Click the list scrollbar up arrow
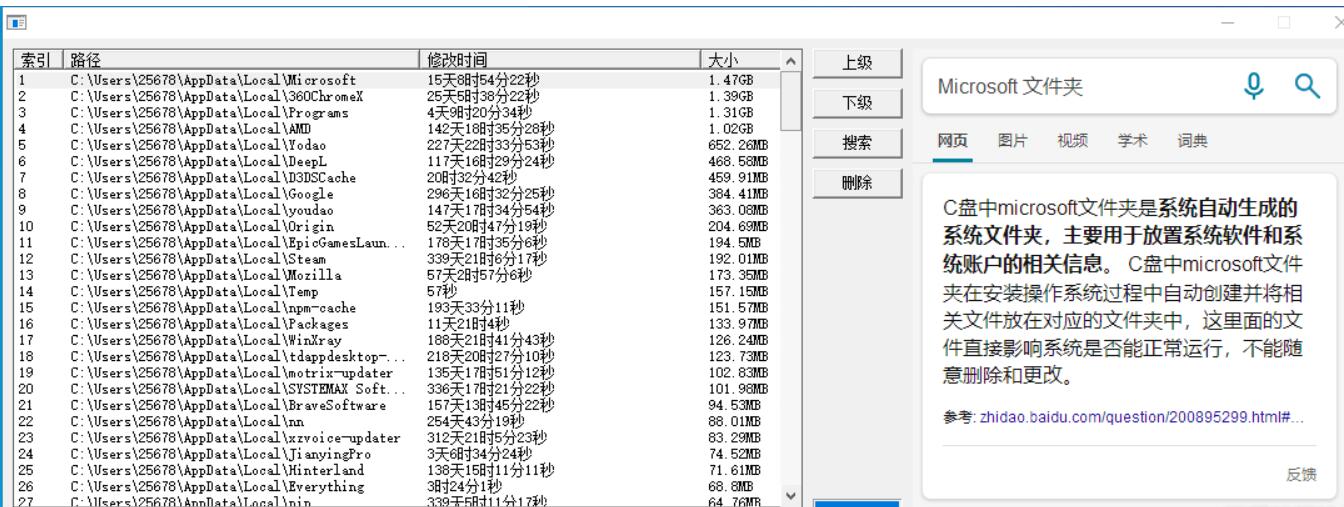Image resolution: width=1344 pixels, height=507 pixels. pos(790,60)
